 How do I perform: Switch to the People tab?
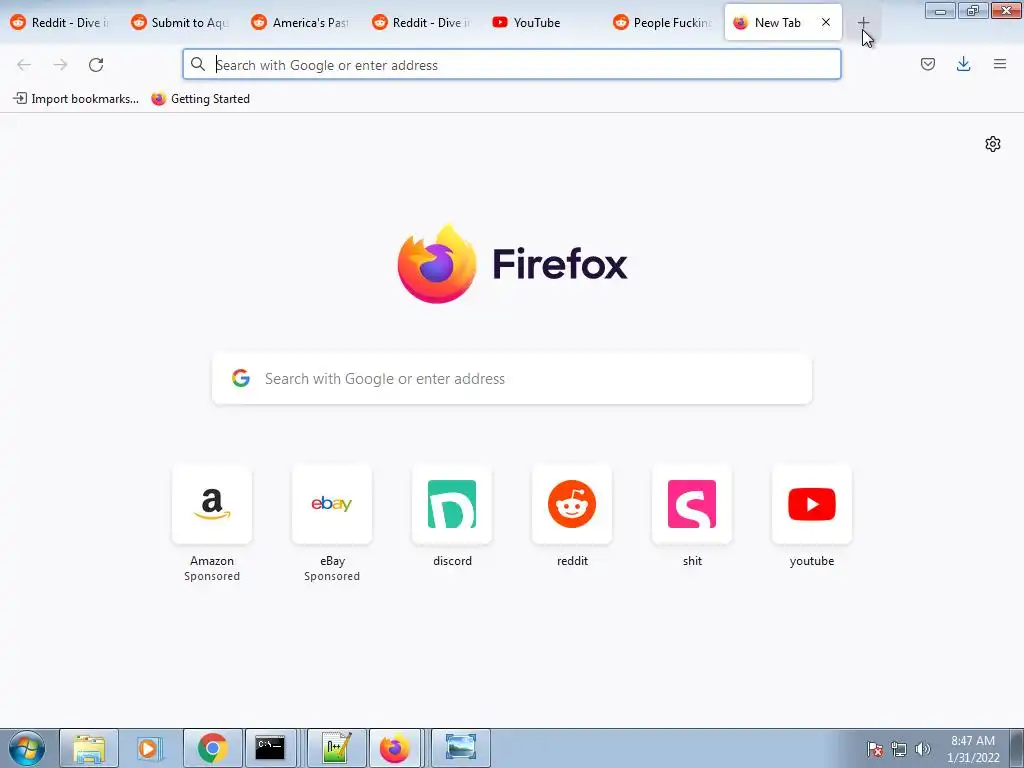(662, 23)
